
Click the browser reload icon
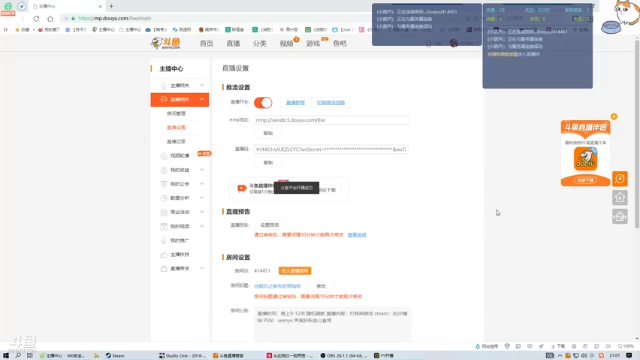click(x=36, y=18)
